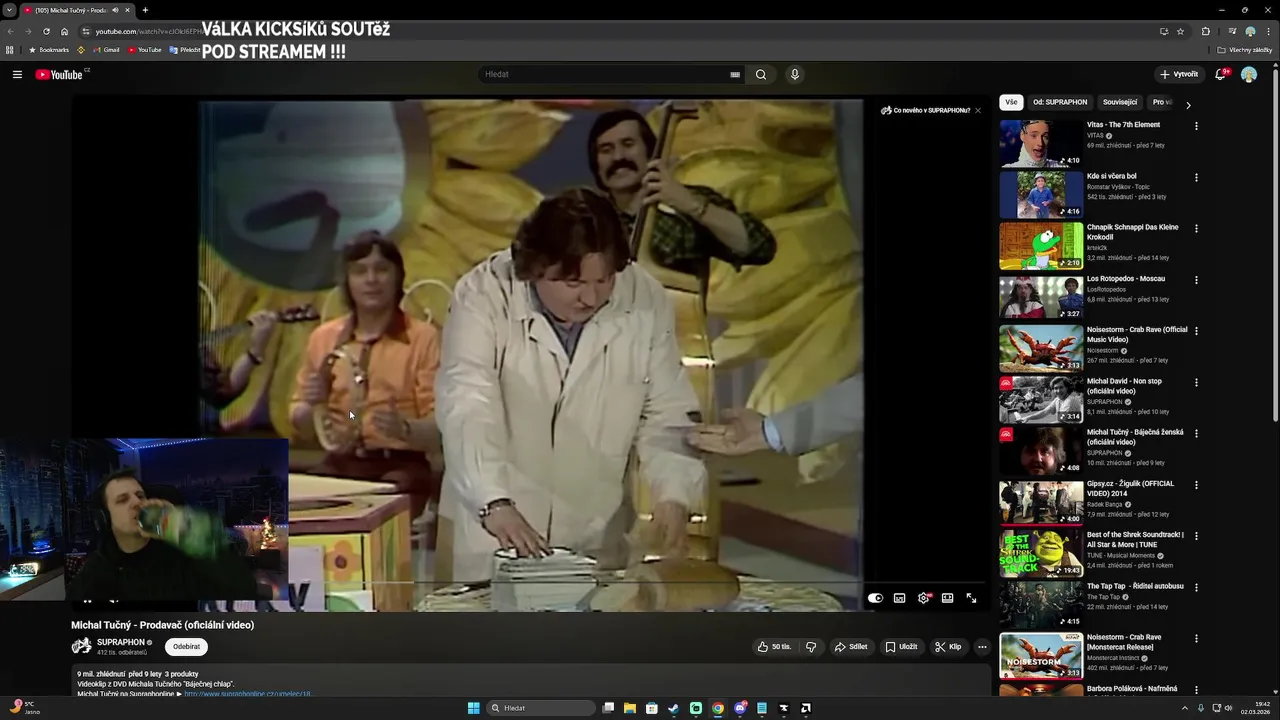Viewport: 1280px width, 720px height.
Task: Toggle autoplay switch in player
Action: click(875, 598)
